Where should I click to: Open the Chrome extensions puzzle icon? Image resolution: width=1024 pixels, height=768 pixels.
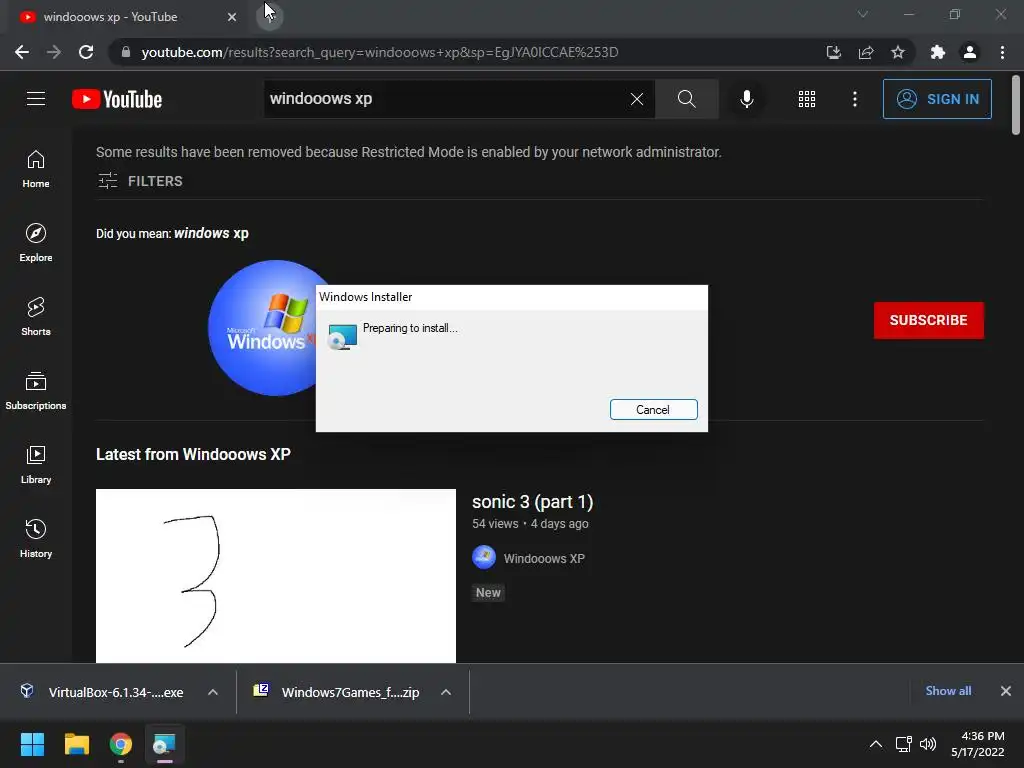click(x=938, y=52)
